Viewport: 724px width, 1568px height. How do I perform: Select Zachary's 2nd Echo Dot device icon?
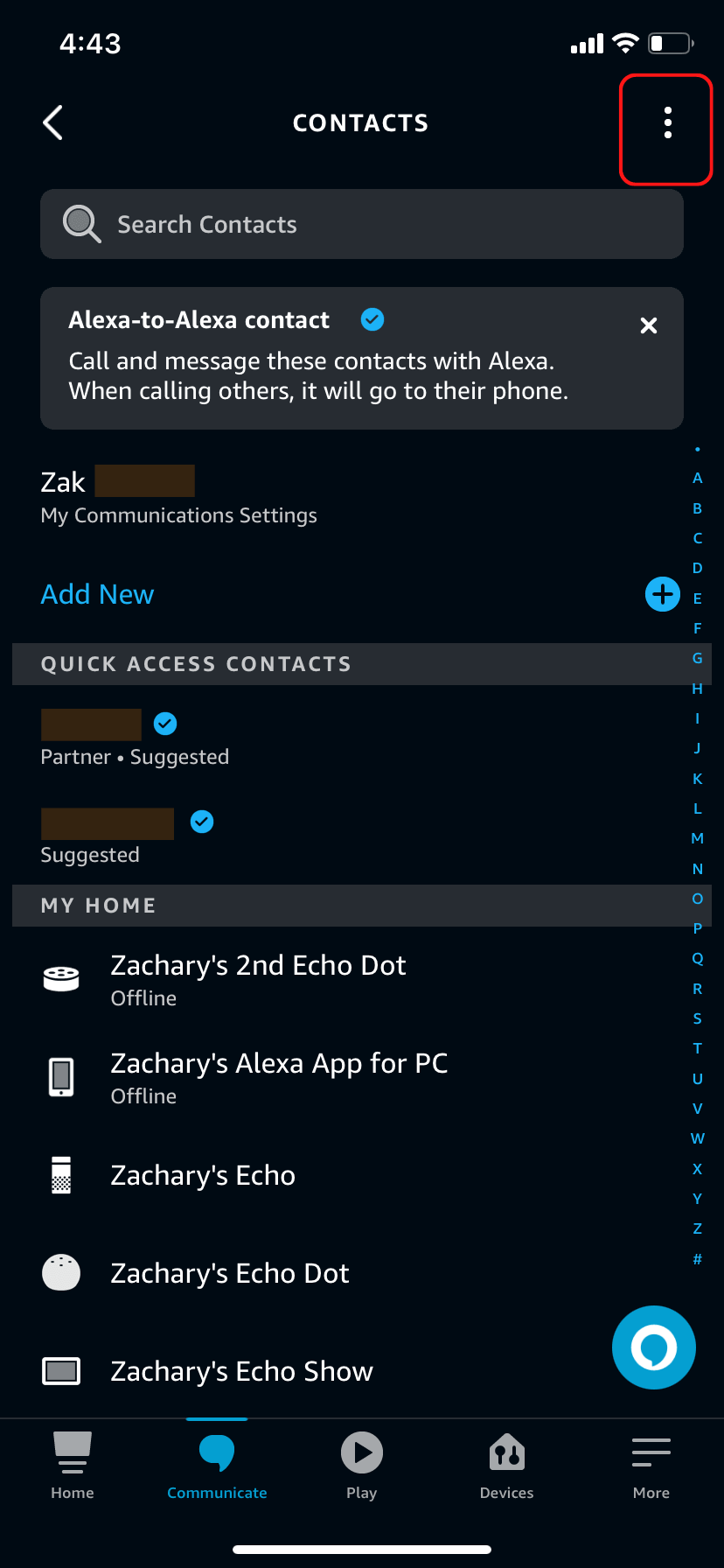pyautogui.click(x=60, y=977)
